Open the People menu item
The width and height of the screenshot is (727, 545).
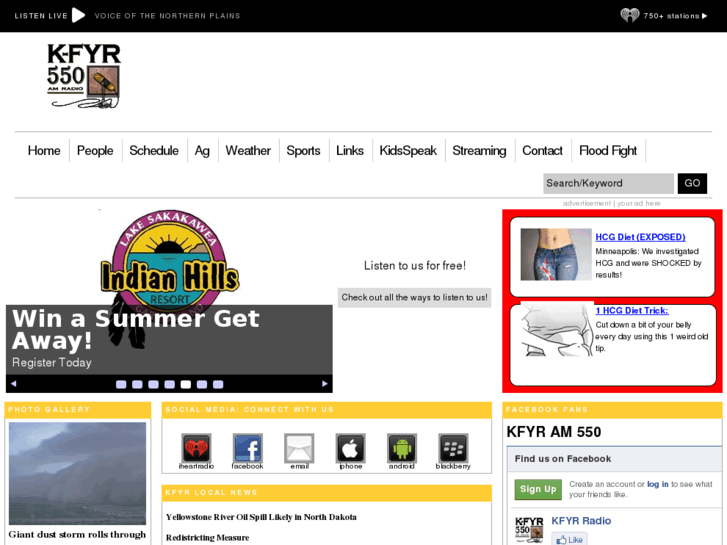[95, 151]
